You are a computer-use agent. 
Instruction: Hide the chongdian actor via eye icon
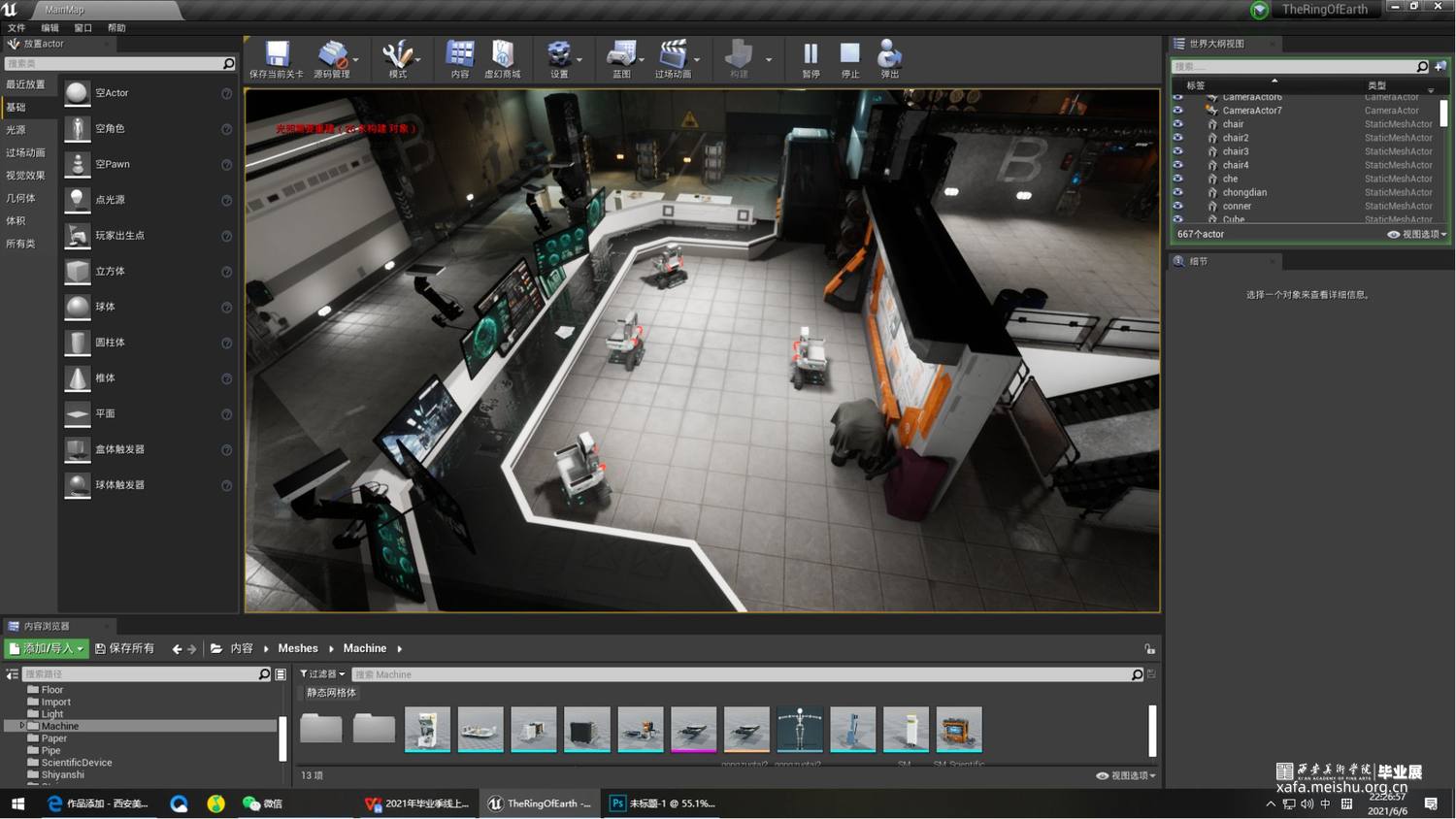pyautogui.click(x=1178, y=192)
